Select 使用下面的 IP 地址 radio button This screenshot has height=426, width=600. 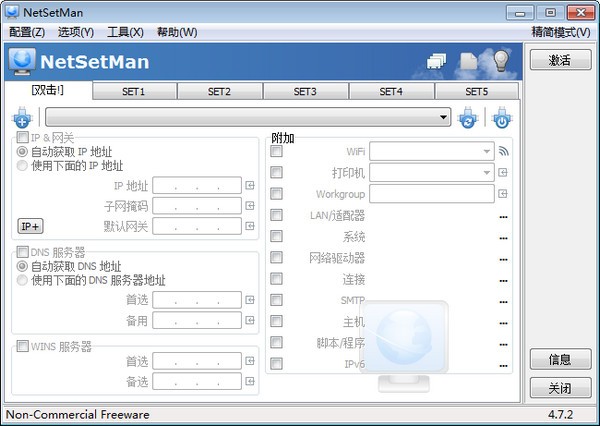23,166
